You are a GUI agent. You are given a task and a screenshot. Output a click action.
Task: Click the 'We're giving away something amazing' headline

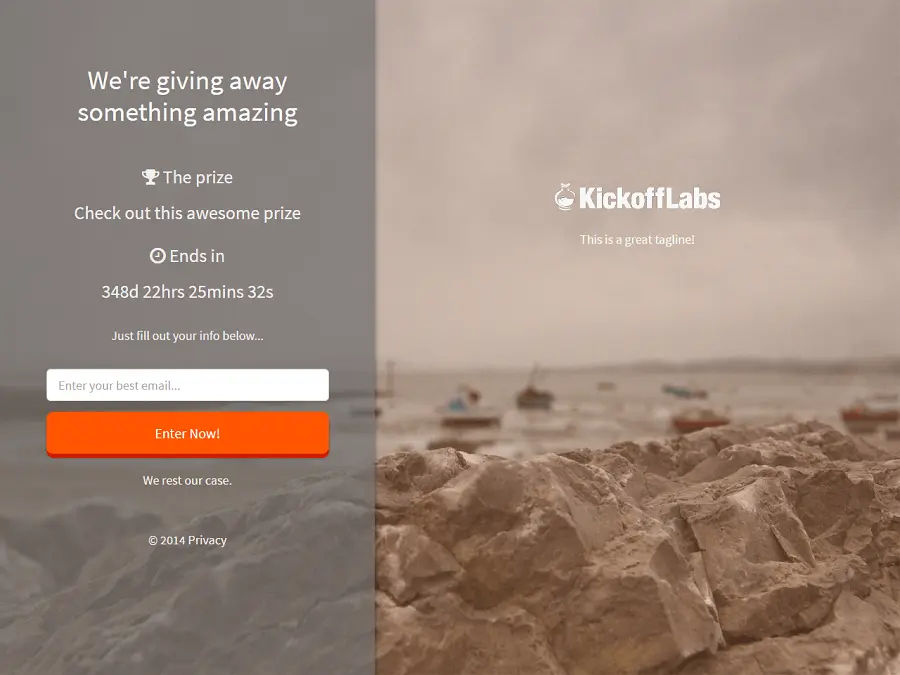tap(188, 96)
